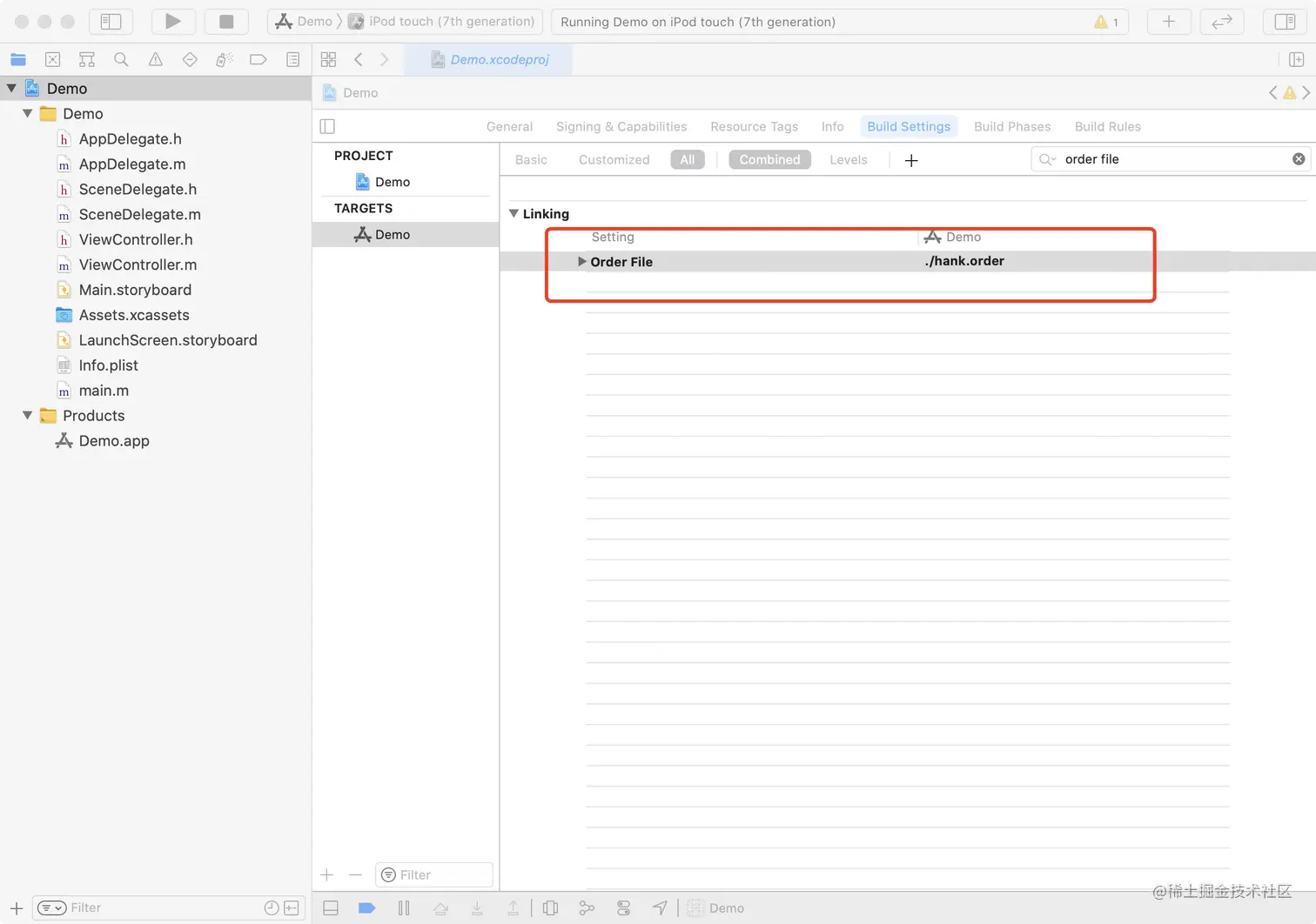The width and height of the screenshot is (1316, 924).
Task: Jump to the issue warning in jump bar
Action: [x=1290, y=92]
